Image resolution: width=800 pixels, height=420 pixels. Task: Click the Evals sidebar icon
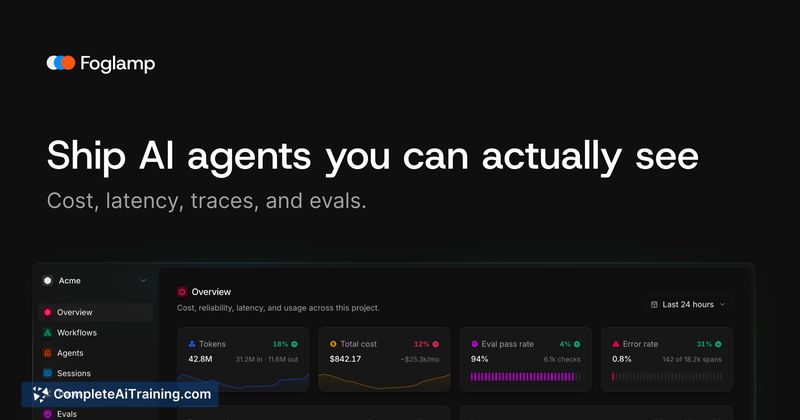(x=47, y=414)
